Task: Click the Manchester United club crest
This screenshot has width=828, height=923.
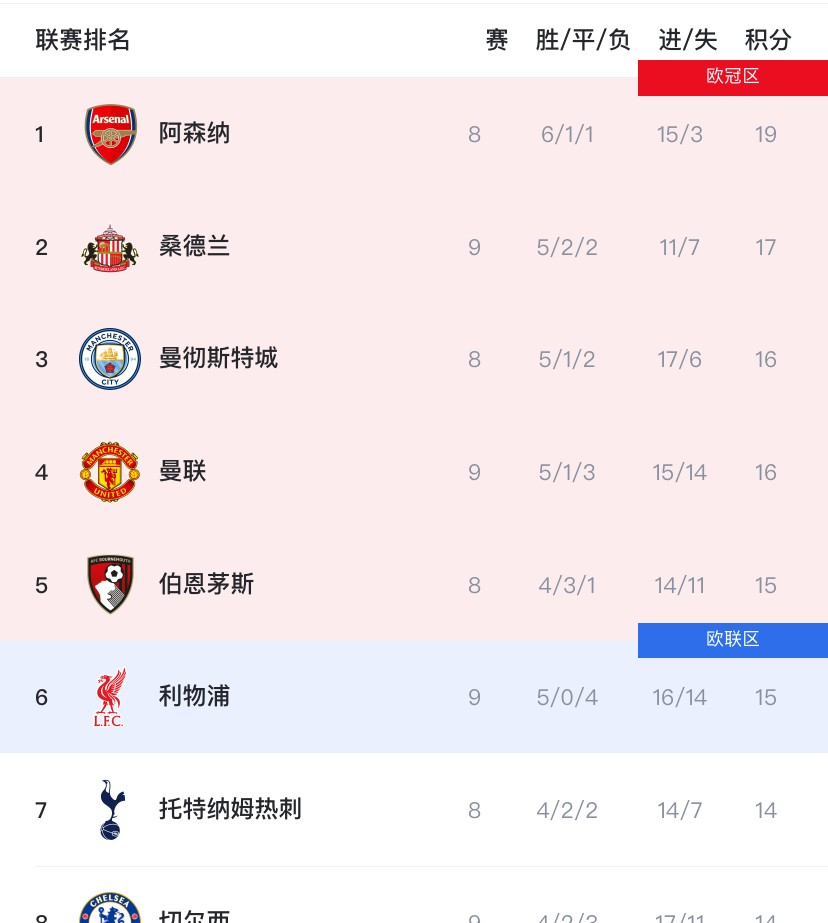Action: (x=110, y=472)
